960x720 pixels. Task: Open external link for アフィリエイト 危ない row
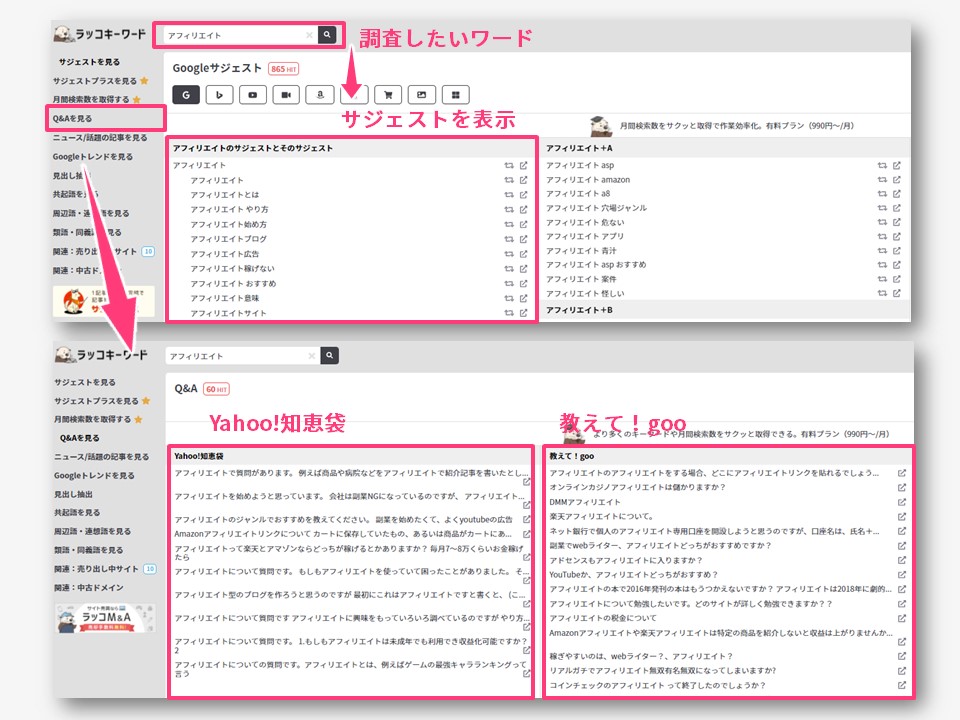tap(897, 222)
